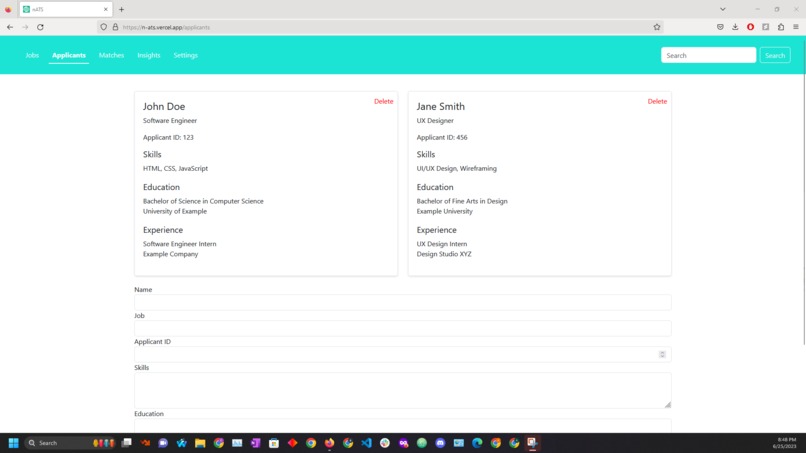Open the taskbar clock and date
The height and width of the screenshot is (453, 806).
(x=785, y=443)
